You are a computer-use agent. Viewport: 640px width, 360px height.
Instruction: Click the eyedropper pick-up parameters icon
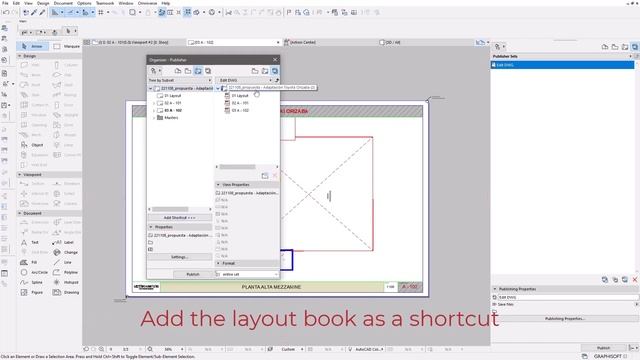pos(35,12)
